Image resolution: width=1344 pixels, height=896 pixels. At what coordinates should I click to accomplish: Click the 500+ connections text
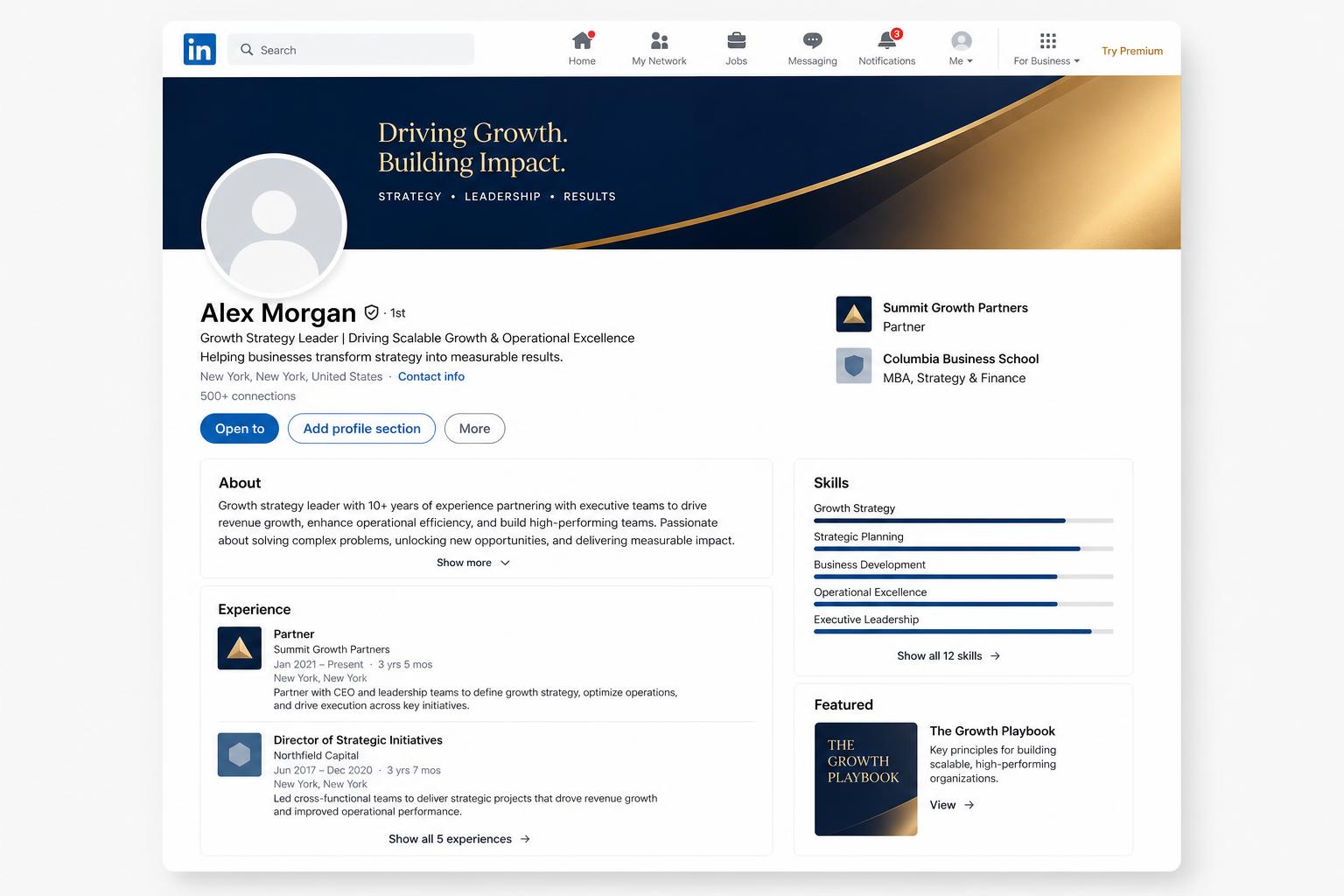click(248, 396)
